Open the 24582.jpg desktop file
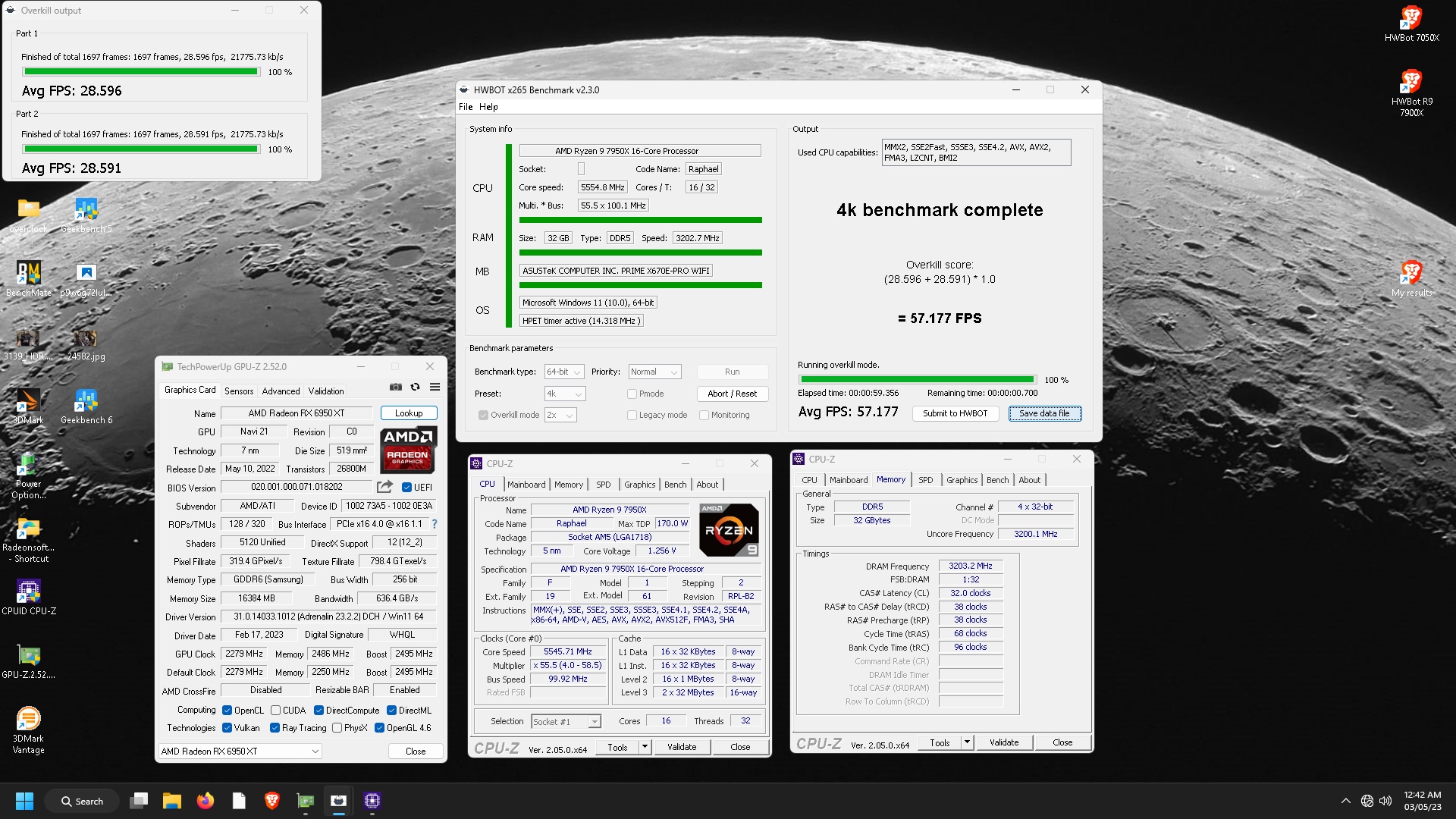Image resolution: width=1456 pixels, height=819 pixels. click(86, 344)
